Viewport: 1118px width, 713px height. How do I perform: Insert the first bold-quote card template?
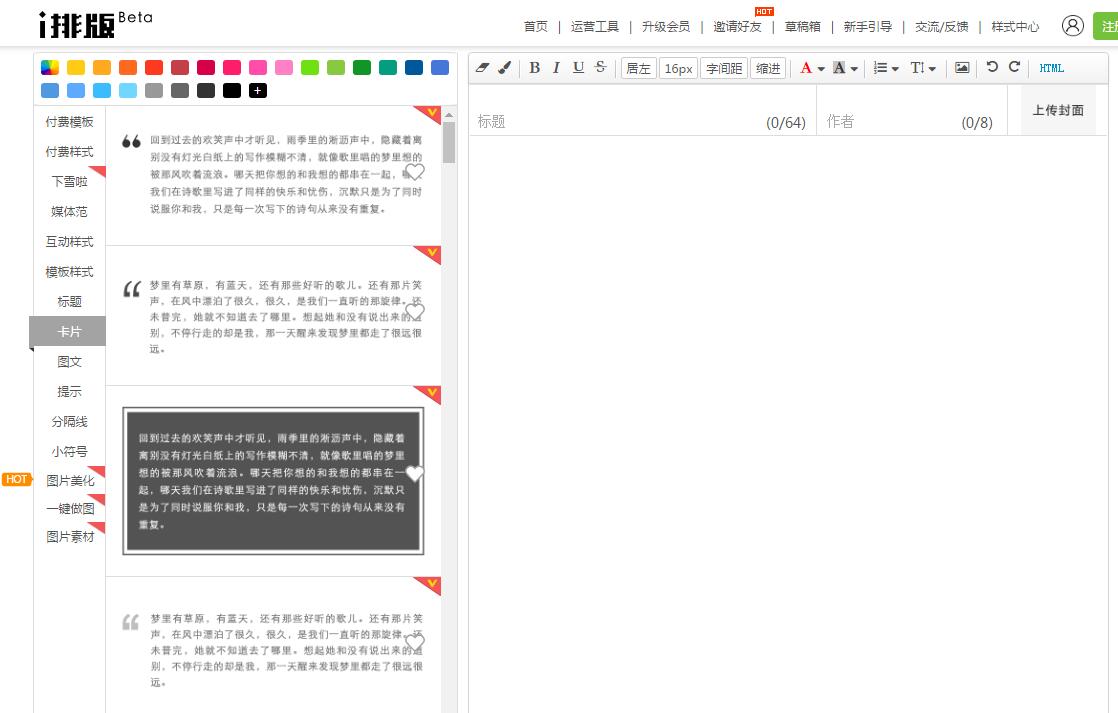pyautogui.click(x=273, y=174)
